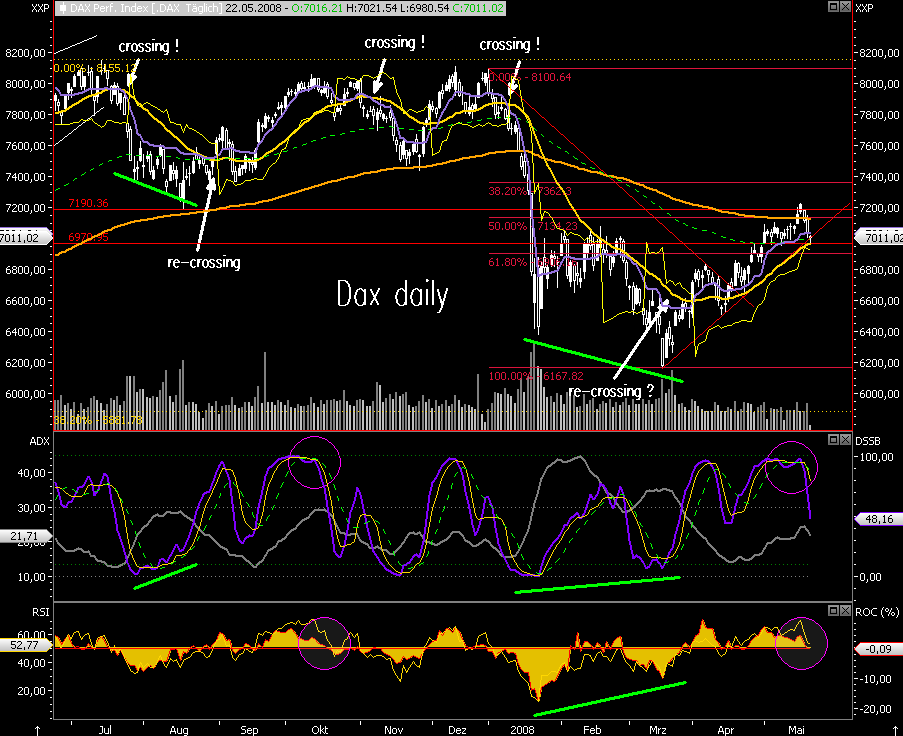Select Fibonacci label 38.20% - 7362.3
The height and width of the screenshot is (736, 903).
(530, 191)
